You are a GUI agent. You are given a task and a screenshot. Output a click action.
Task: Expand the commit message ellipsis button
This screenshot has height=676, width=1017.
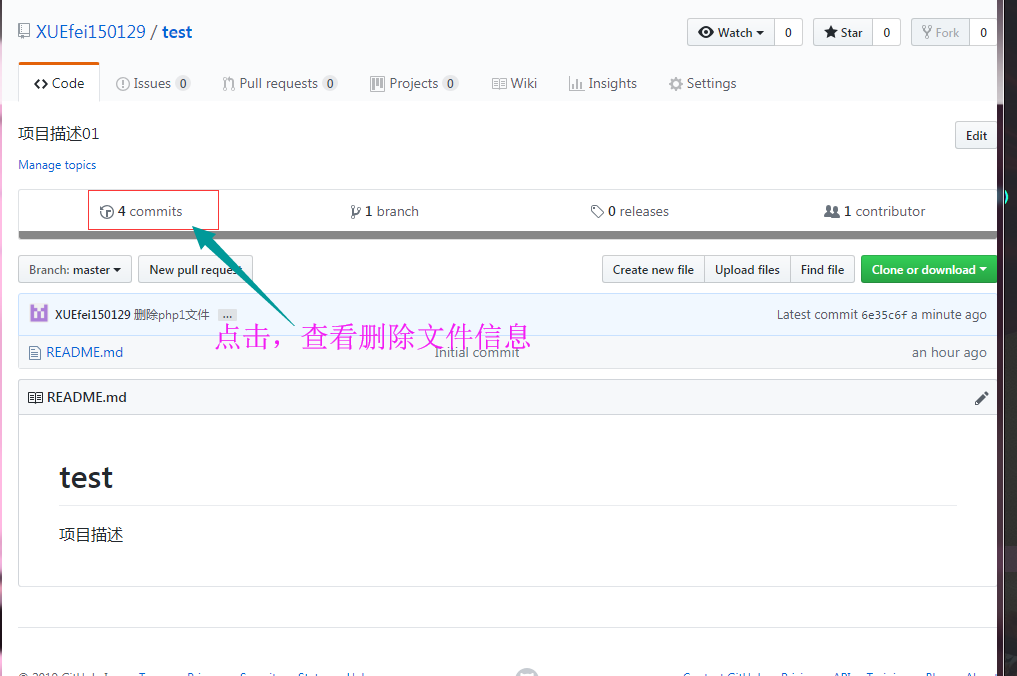227,314
